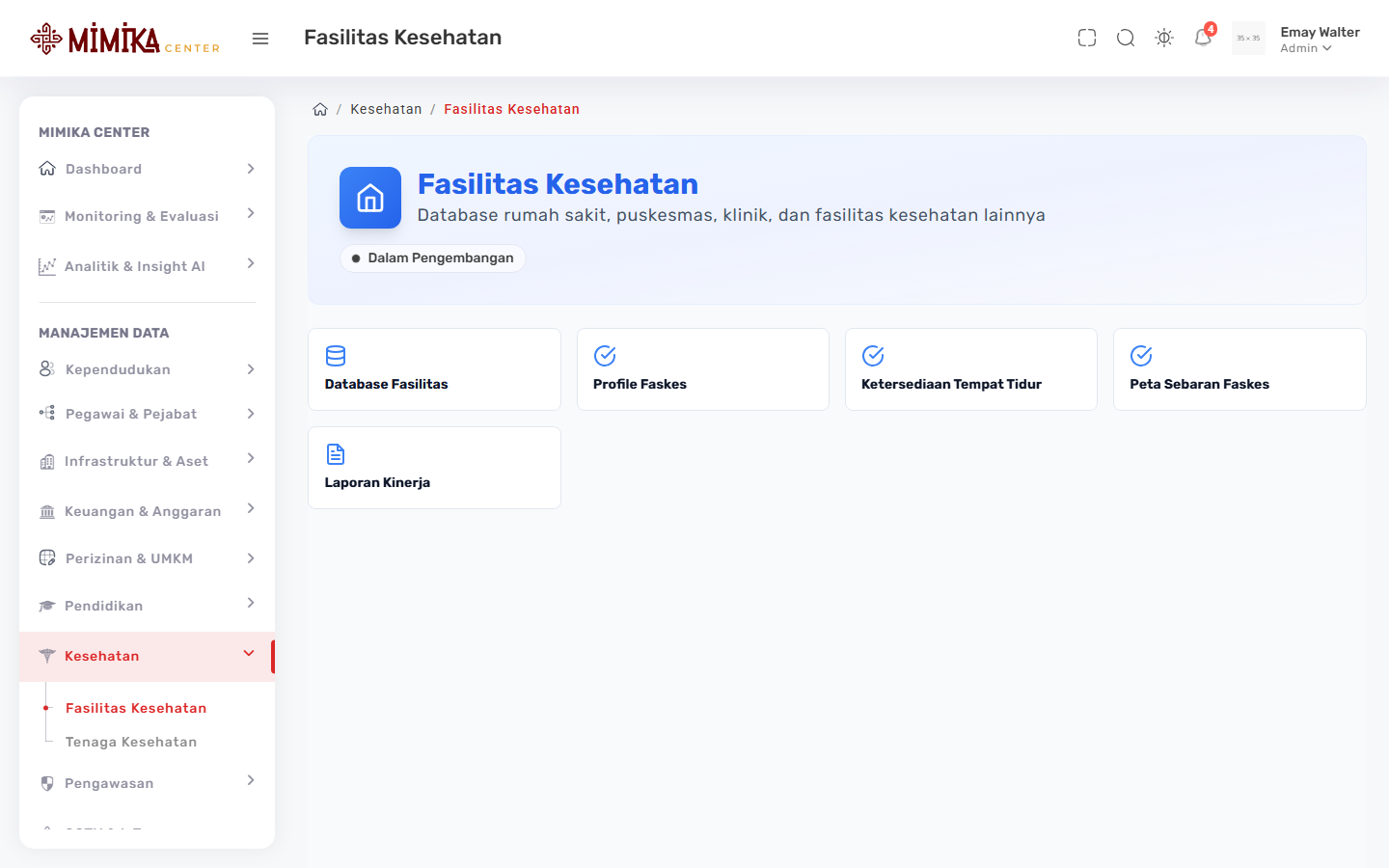Toggle the hamburger sidebar menu icon

pos(260,39)
